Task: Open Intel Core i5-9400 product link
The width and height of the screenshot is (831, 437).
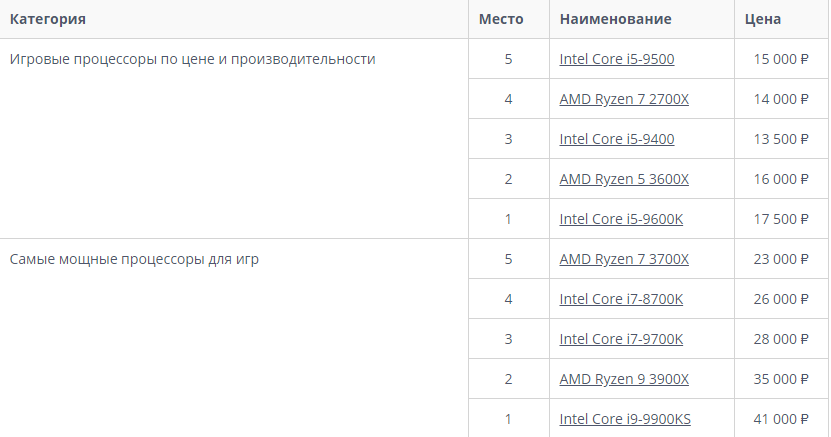Action: click(616, 139)
